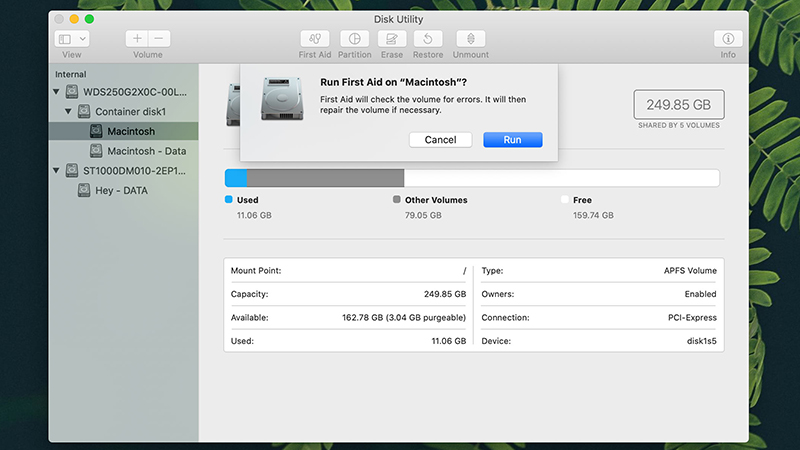Click the 249.85 GB capacity box

(x=679, y=105)
